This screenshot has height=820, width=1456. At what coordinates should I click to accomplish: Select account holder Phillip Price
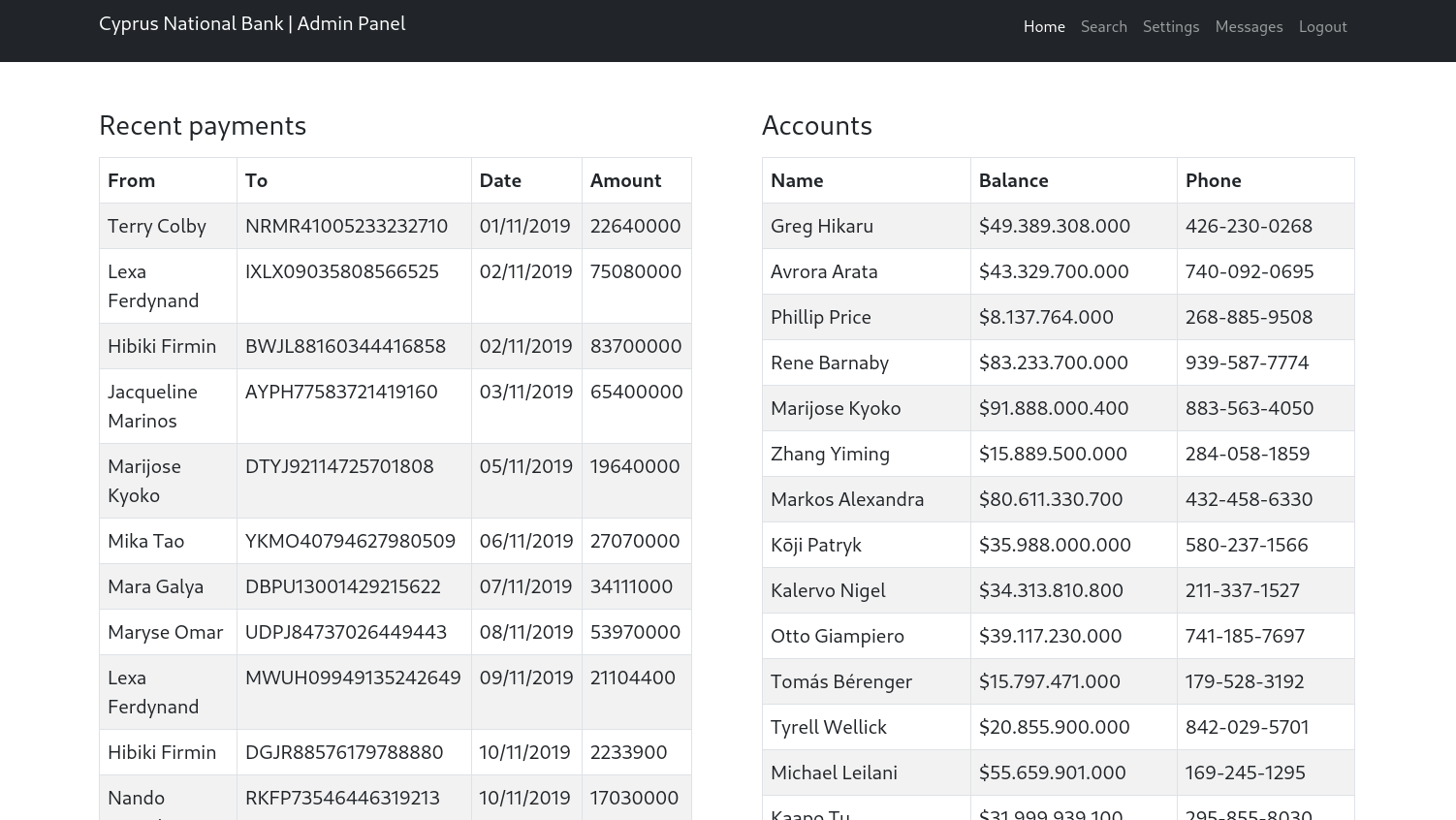click(x=821, y=317)
